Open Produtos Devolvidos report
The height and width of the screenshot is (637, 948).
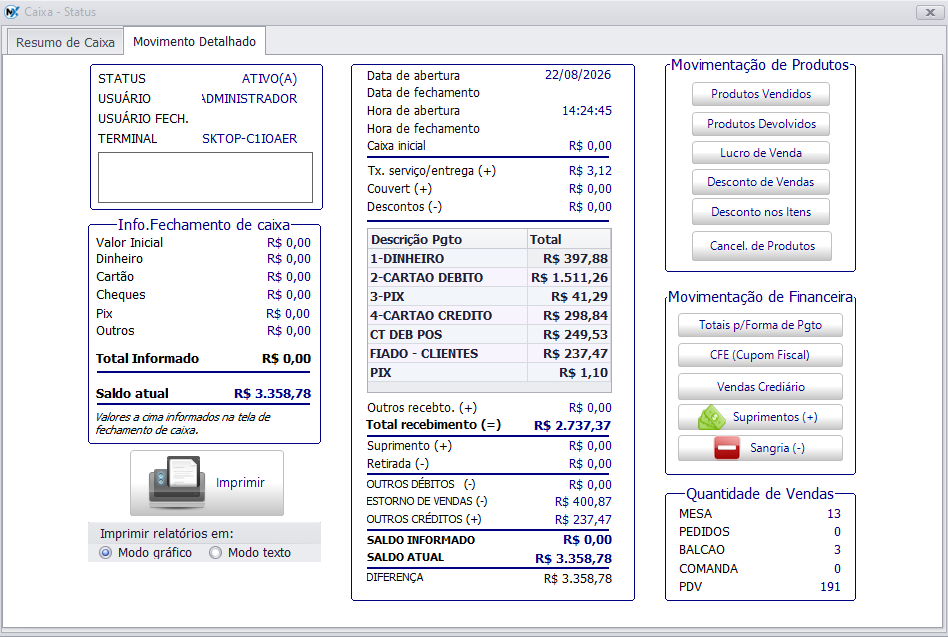(x=761, y=124)
